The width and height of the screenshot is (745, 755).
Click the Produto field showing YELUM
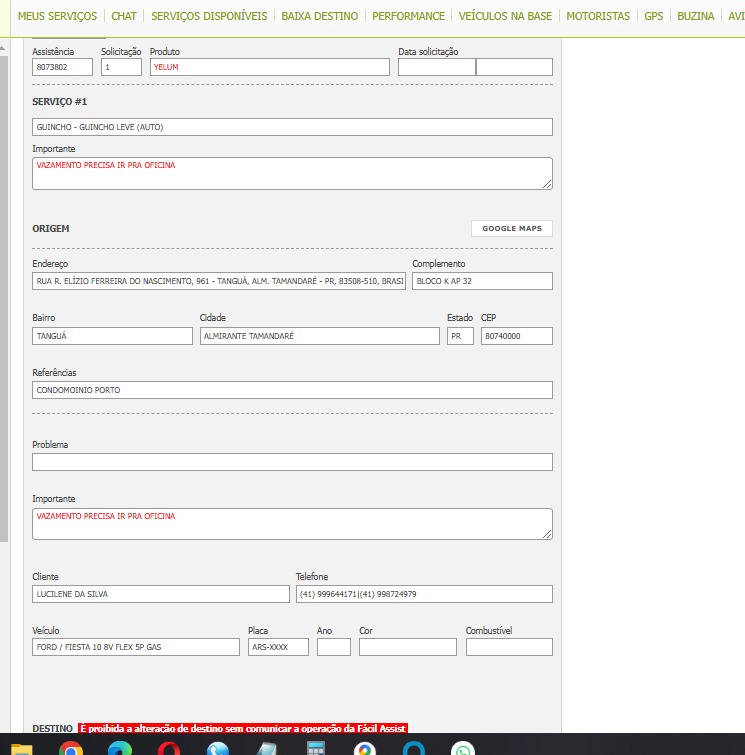tap(270, 67)
